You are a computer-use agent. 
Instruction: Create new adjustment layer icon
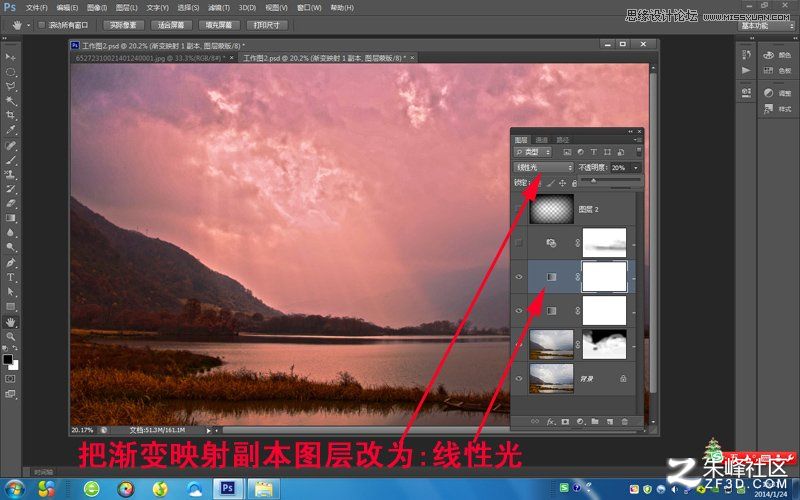[580, 422]
